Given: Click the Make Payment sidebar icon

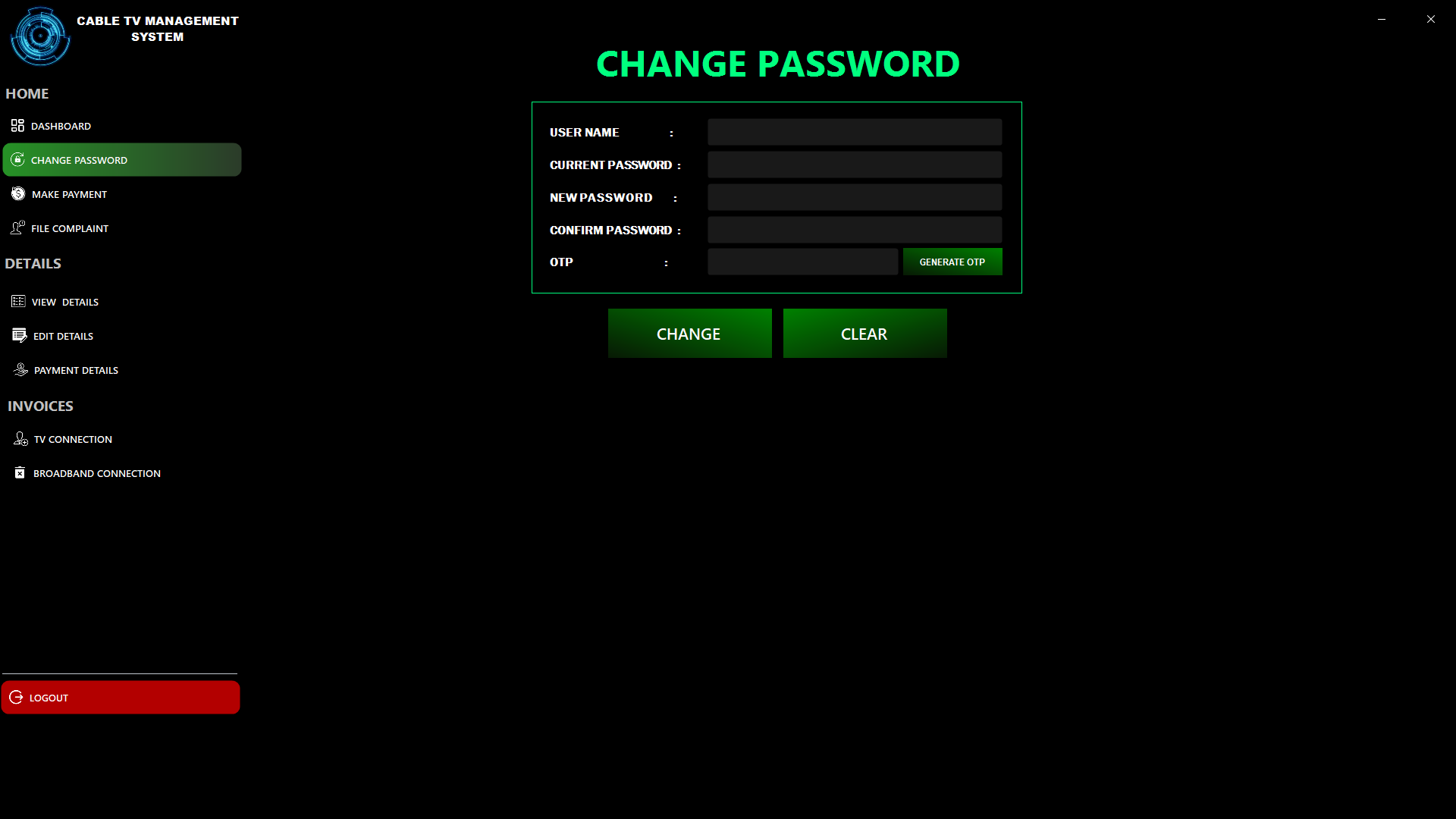Looking at the screenshot, I should [x=18, y=194].
